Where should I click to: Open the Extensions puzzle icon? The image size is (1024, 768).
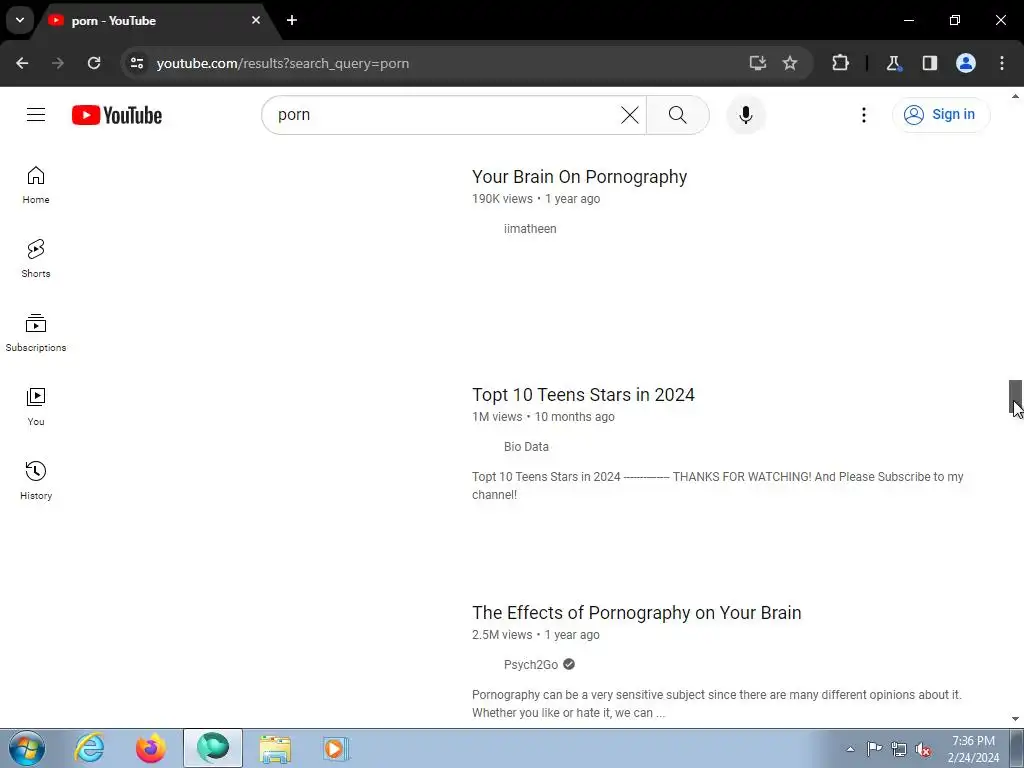tap(840, 63)
